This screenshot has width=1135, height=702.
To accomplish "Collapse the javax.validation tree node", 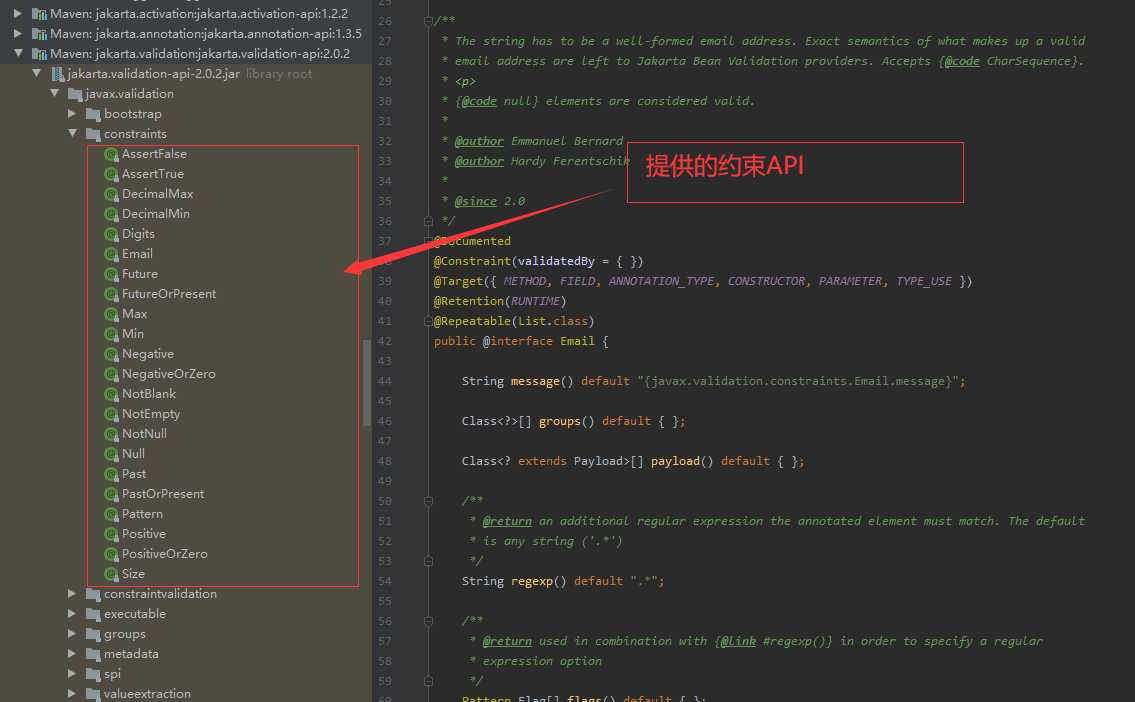I will (55, 93).
